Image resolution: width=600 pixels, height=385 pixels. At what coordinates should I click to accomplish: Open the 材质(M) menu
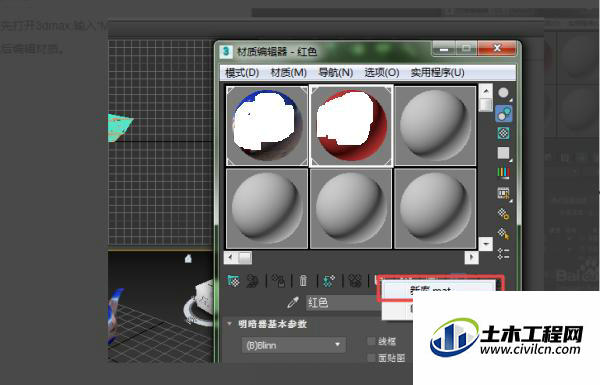(289, 72)
